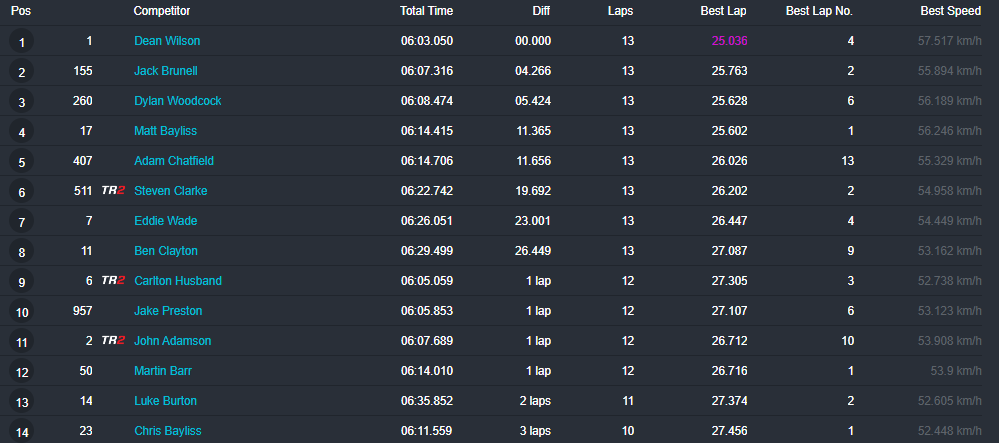
Task: Open Dean Wilson's competitor link
Action: [167, 41]
